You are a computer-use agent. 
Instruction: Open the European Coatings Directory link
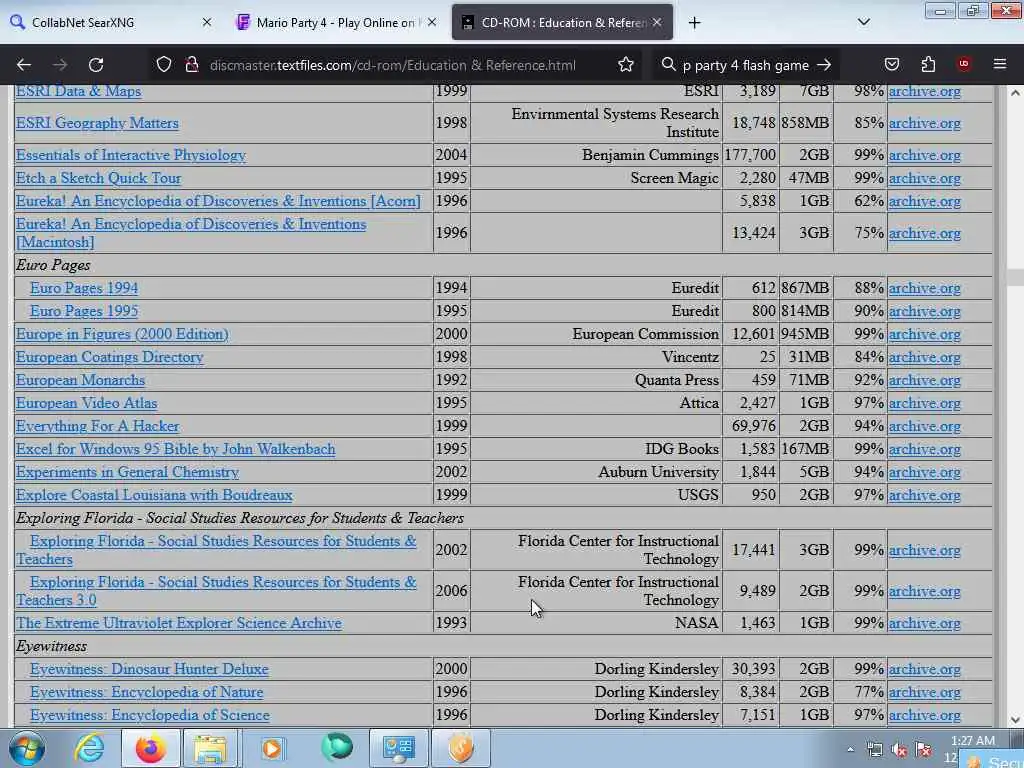coord(110,357)
